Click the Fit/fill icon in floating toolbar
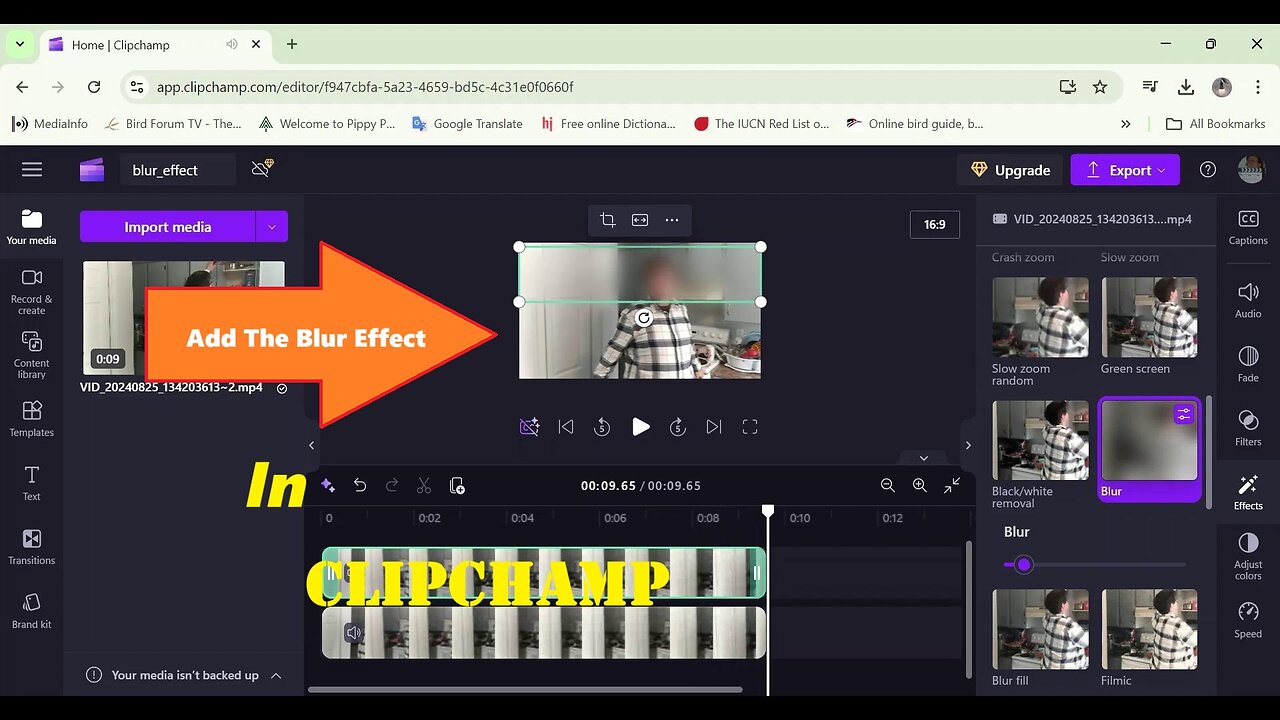The height and width of the screenshot is (720, 1280). pos(640,220)
